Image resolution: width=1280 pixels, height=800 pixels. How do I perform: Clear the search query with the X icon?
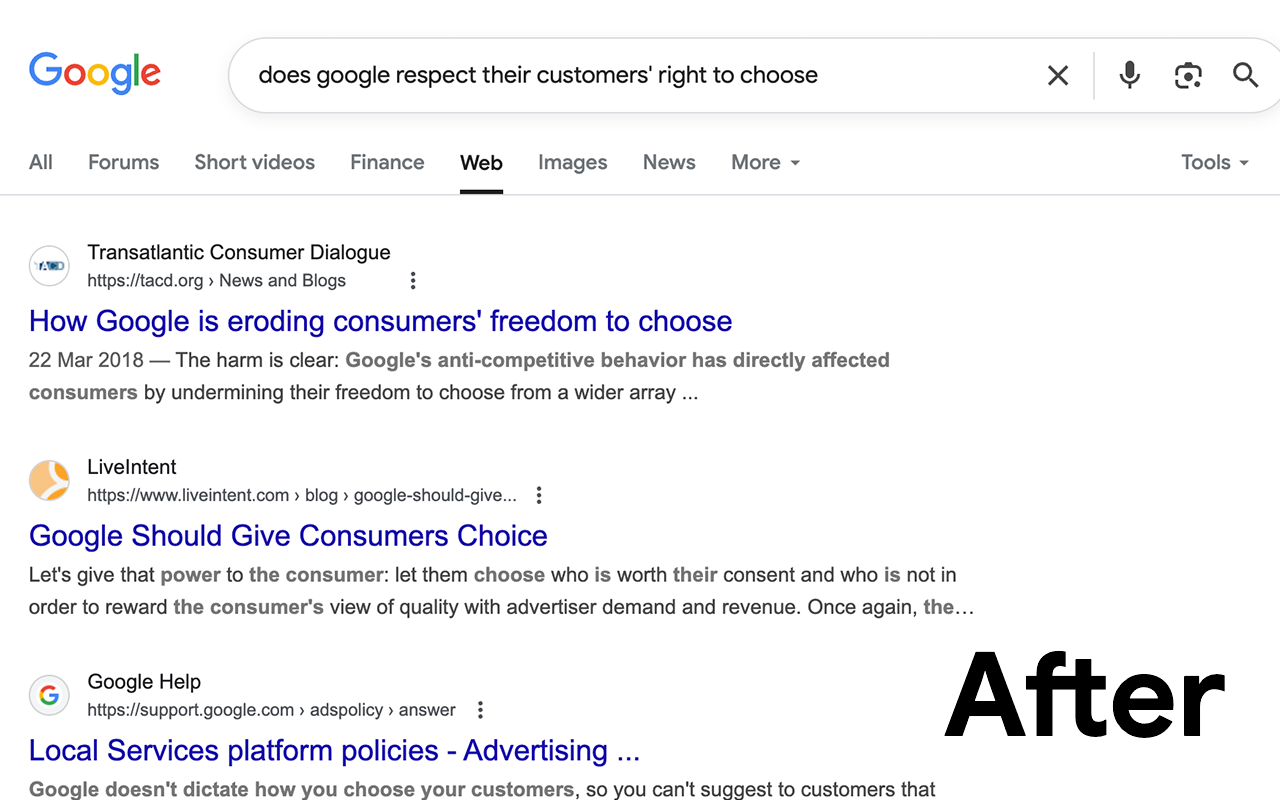1058,74
